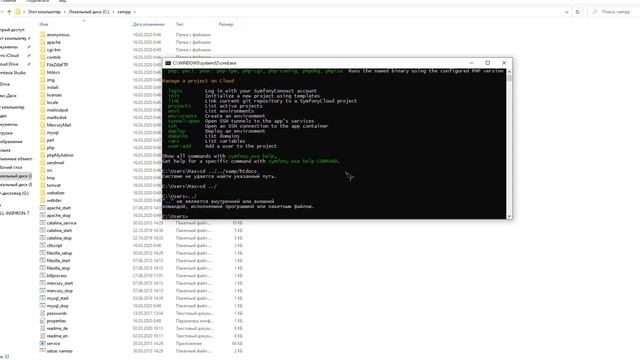The height and width of the screenshot is (360, 640).
Task: Click the catalina_service batch file icon
Action: tap(42, 223)
